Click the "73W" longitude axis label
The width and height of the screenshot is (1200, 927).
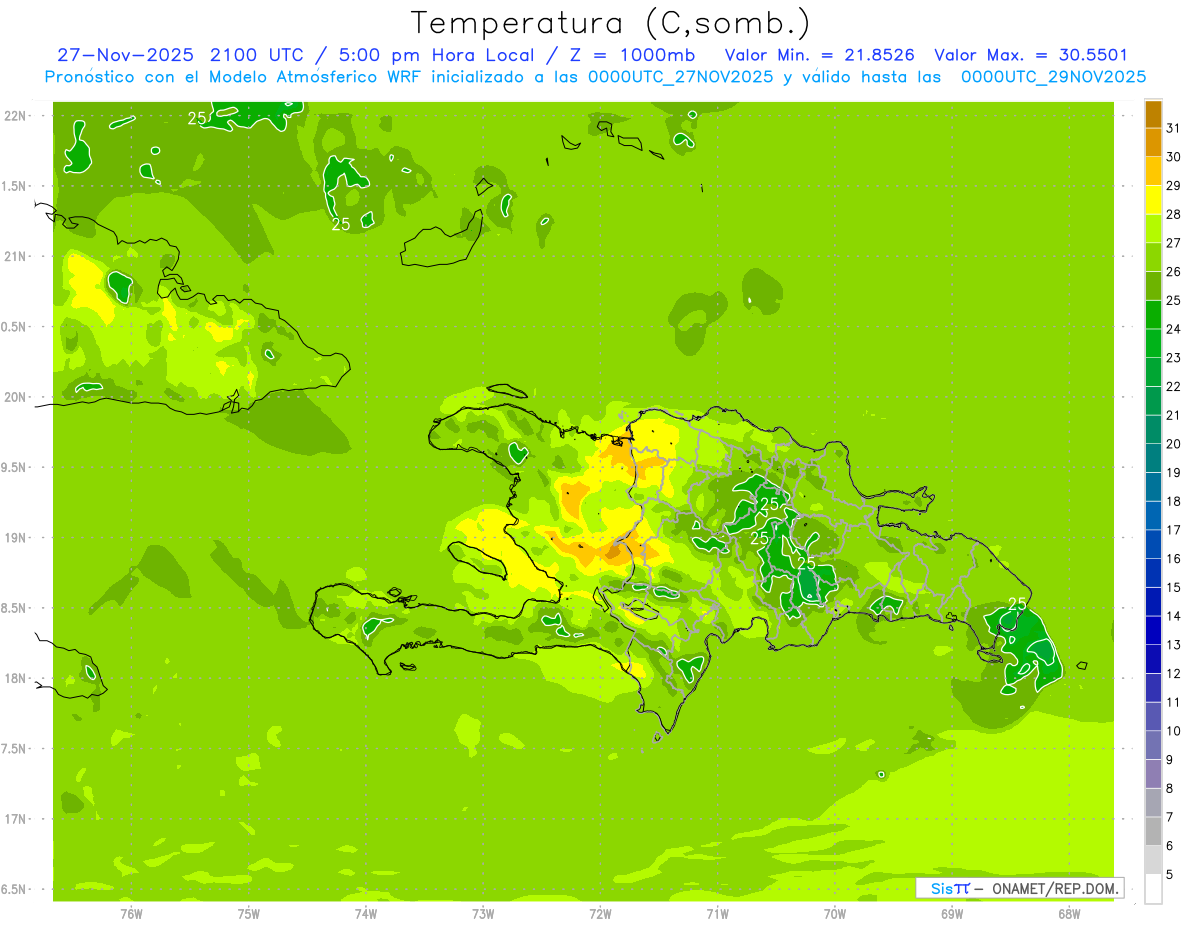483,913
